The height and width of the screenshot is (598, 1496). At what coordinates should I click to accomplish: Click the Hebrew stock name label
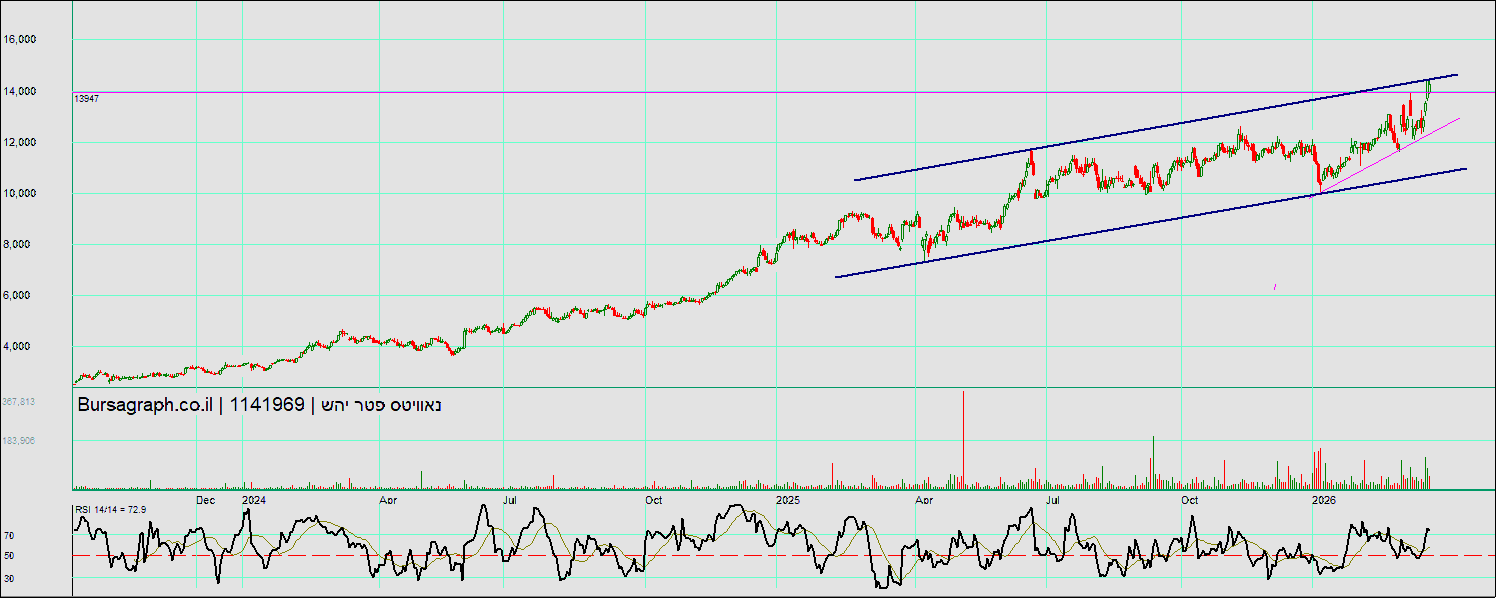(381, 405)
